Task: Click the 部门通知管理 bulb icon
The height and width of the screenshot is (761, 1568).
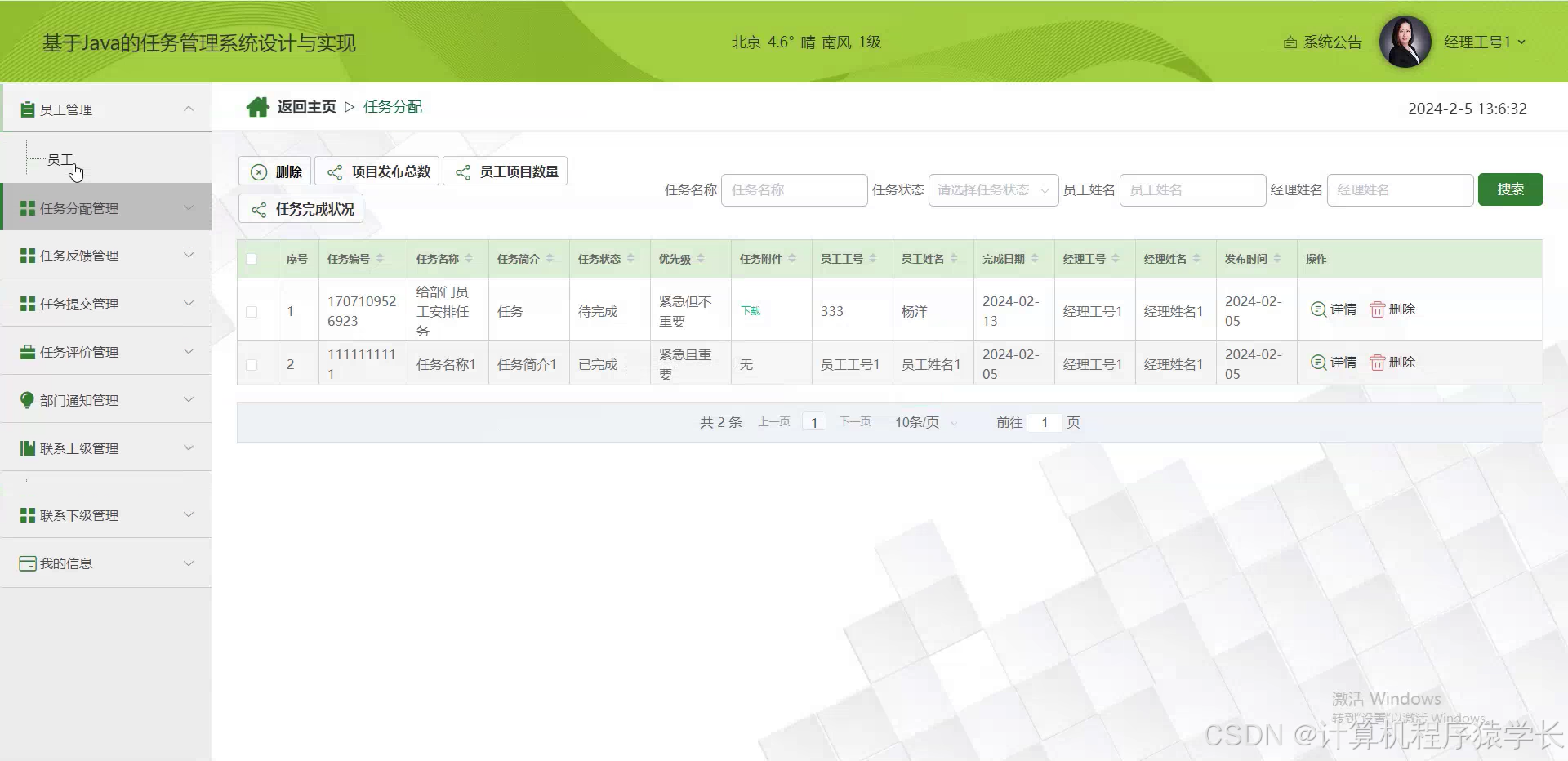Action: pos(28,400)
